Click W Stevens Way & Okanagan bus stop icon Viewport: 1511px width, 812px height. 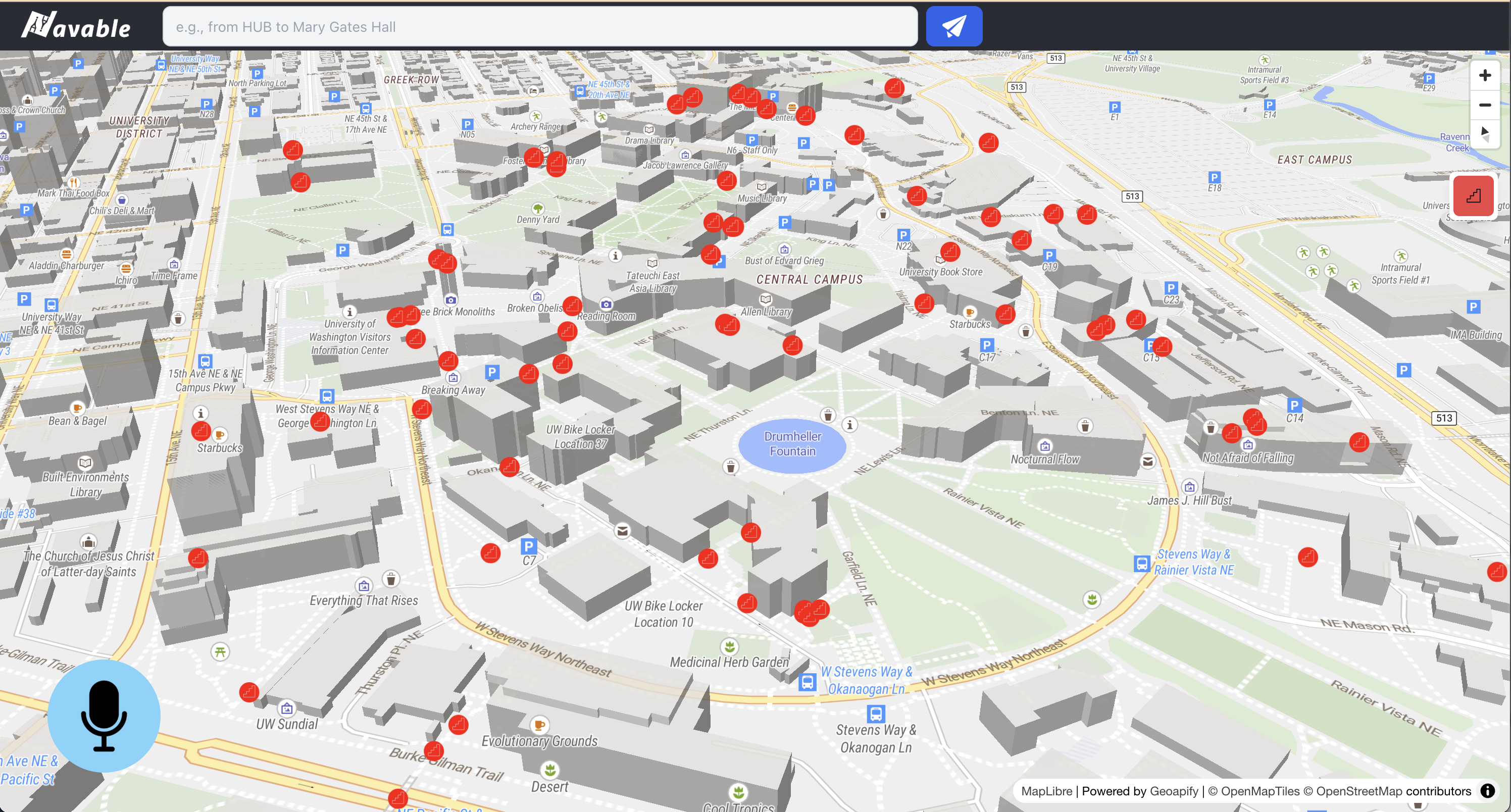(x=807, y=682)
